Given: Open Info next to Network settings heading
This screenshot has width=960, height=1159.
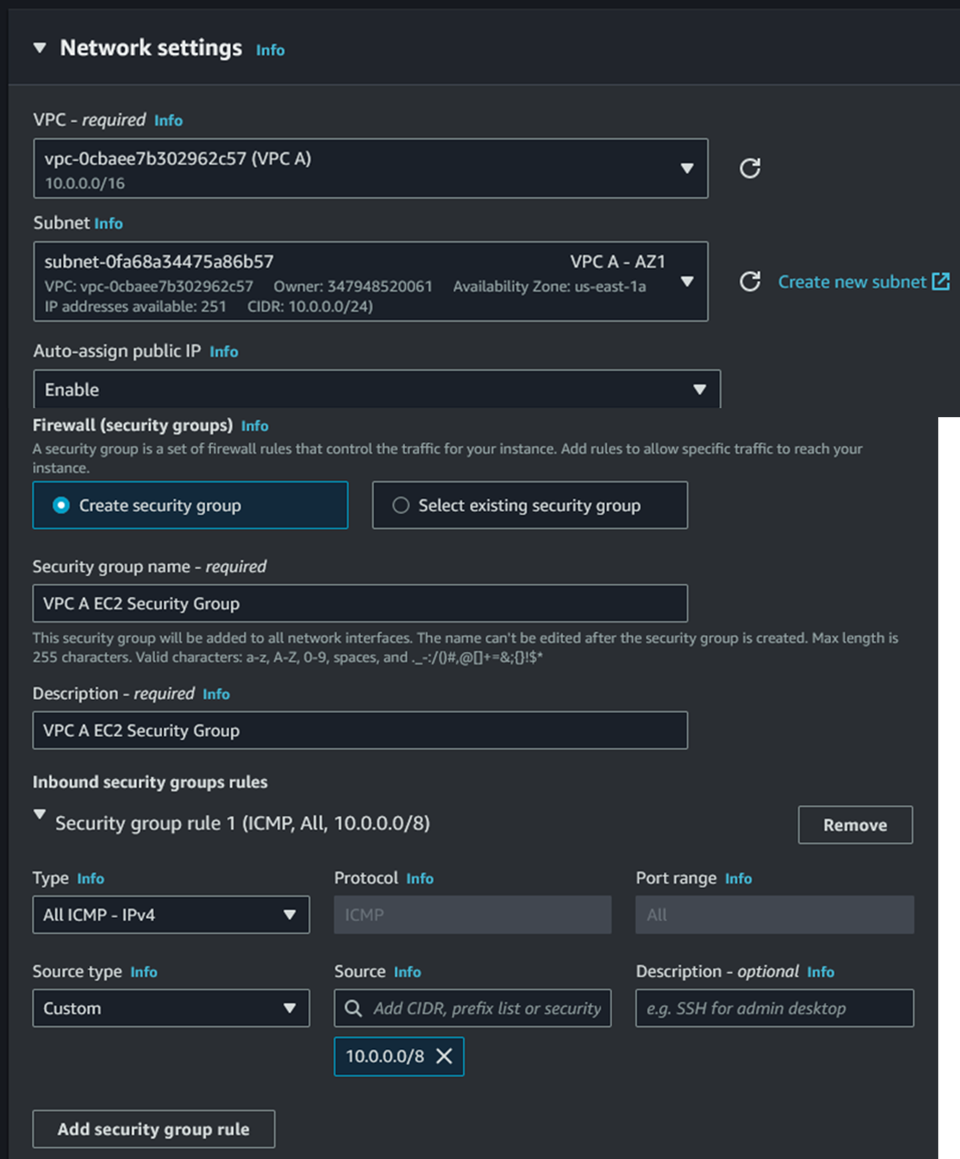Looking at the screenshot, I should 270,49.
